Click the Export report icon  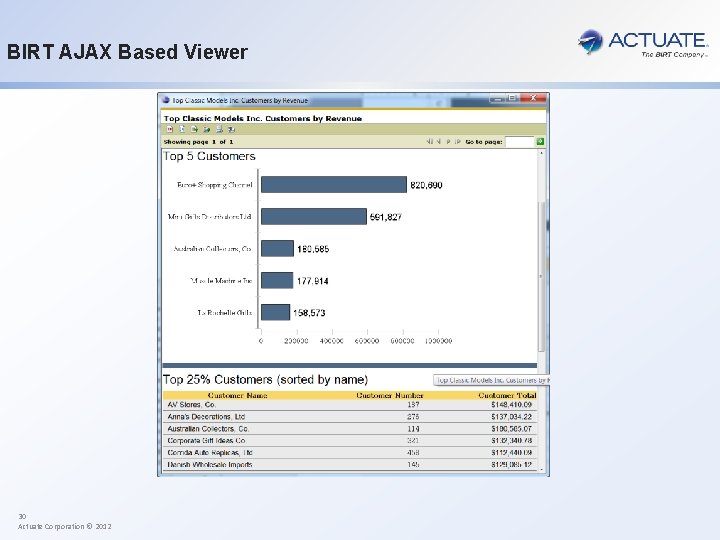(x=207, y=129)
